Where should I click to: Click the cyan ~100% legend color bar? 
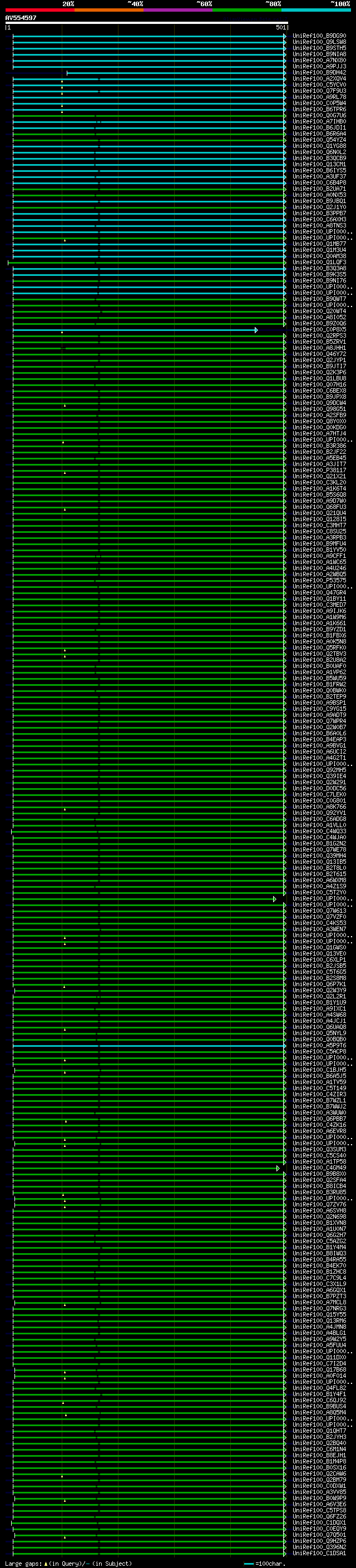(x=317, y=10)
